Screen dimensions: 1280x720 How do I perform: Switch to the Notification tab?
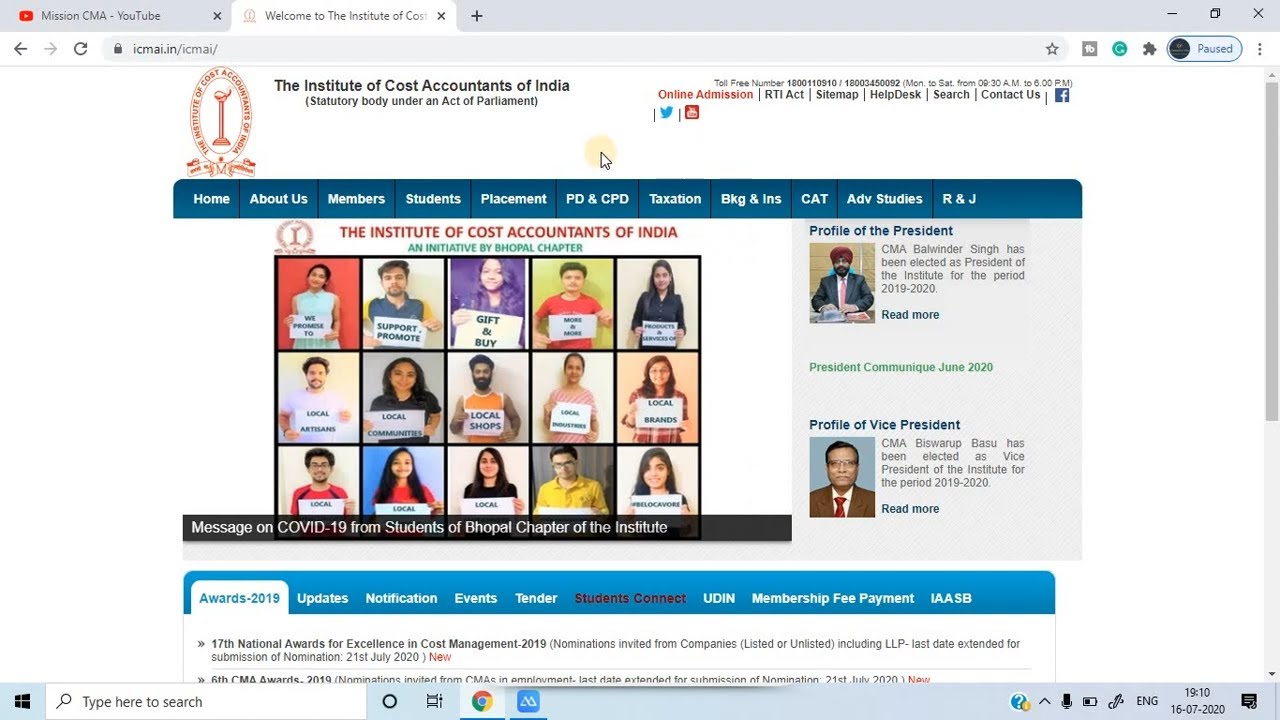[401, 598]
